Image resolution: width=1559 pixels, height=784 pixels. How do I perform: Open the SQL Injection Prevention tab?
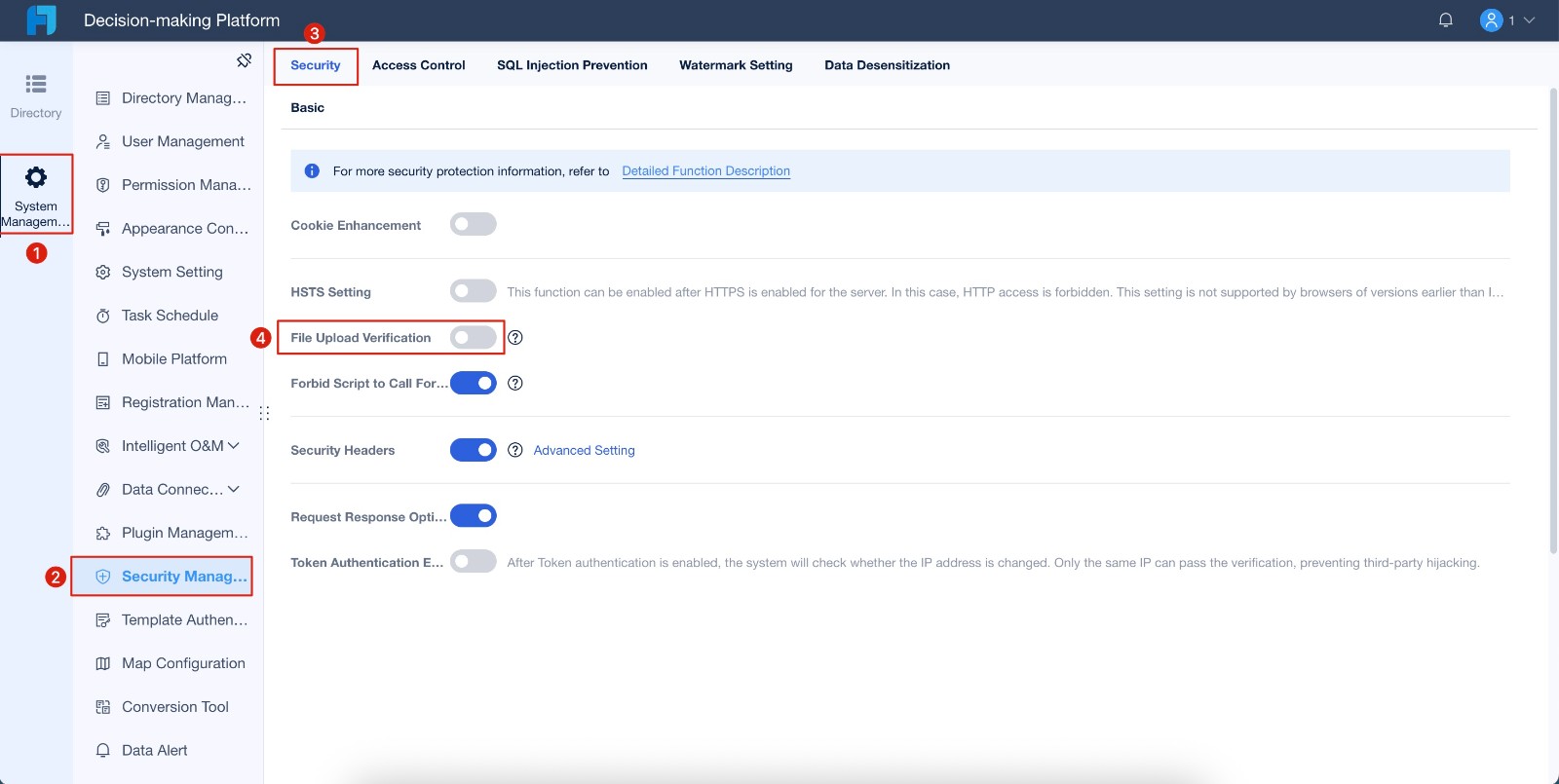pos(572,65)
